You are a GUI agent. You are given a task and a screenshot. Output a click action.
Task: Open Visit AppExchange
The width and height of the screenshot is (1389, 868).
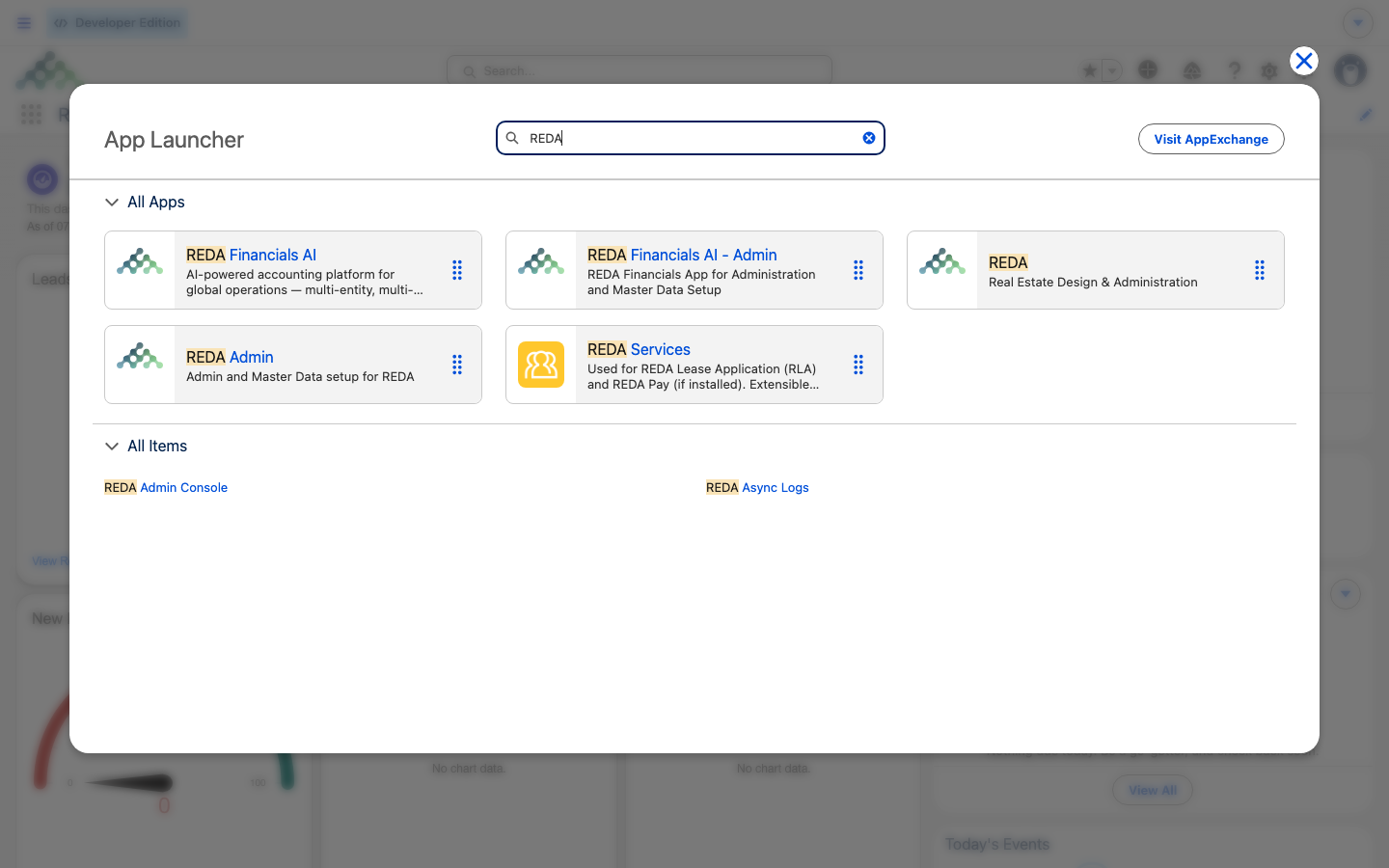click(x=1212, y=139)
